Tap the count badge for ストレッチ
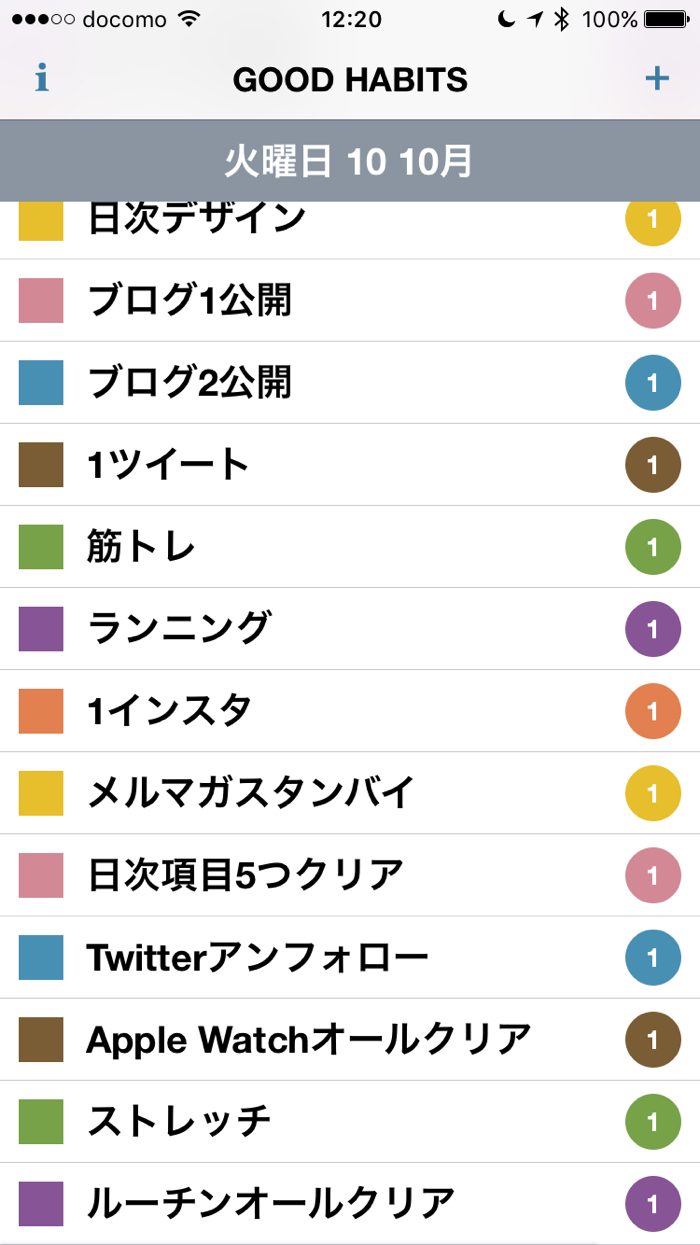This screenshot has height=1245, width=700. (653, 1122)
